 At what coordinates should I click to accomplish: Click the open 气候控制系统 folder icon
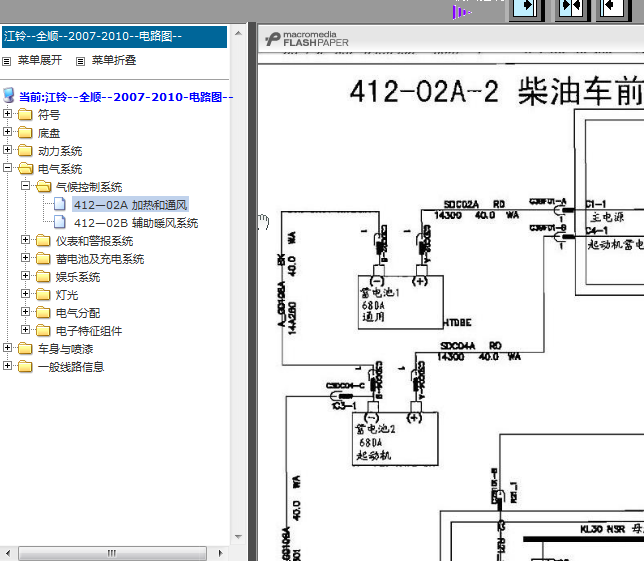44,186
